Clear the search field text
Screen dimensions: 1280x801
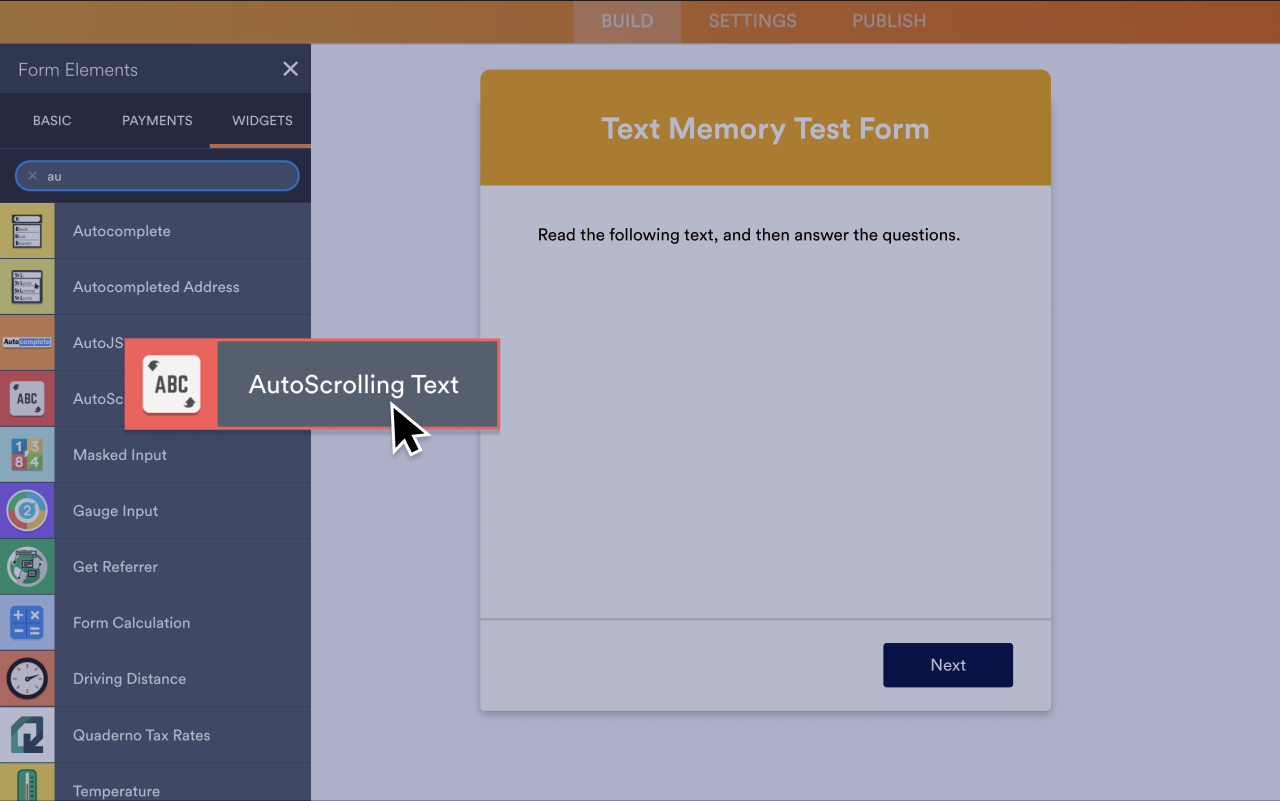point(32,175)
